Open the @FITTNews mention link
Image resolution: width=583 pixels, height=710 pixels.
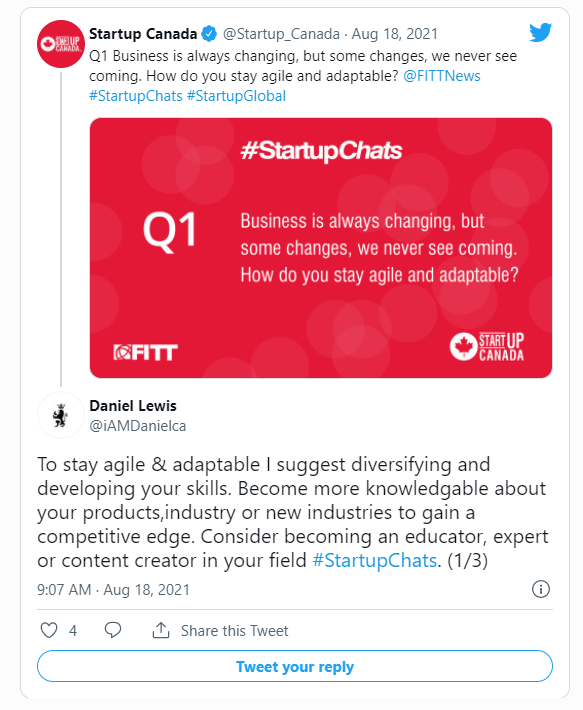[x=442, y=76]
